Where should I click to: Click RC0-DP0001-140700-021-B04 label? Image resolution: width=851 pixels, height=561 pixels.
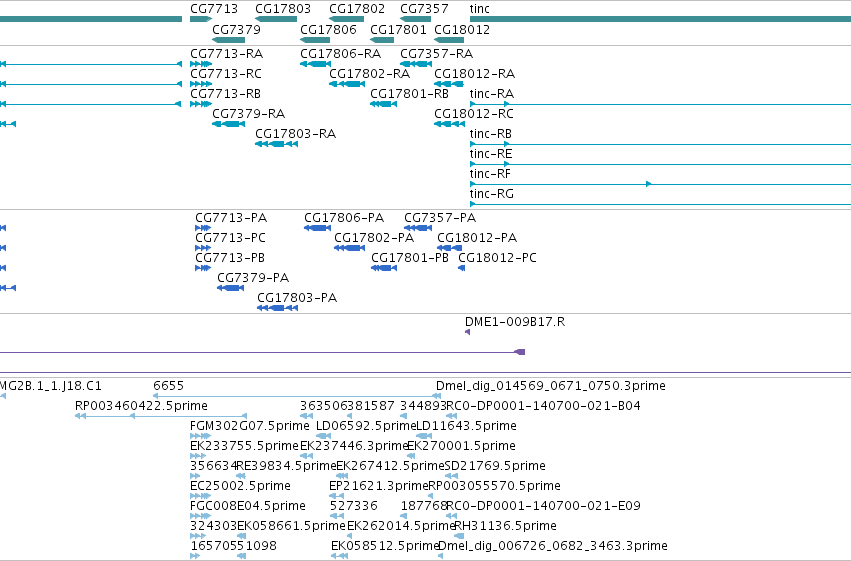(x=543, y=406)
